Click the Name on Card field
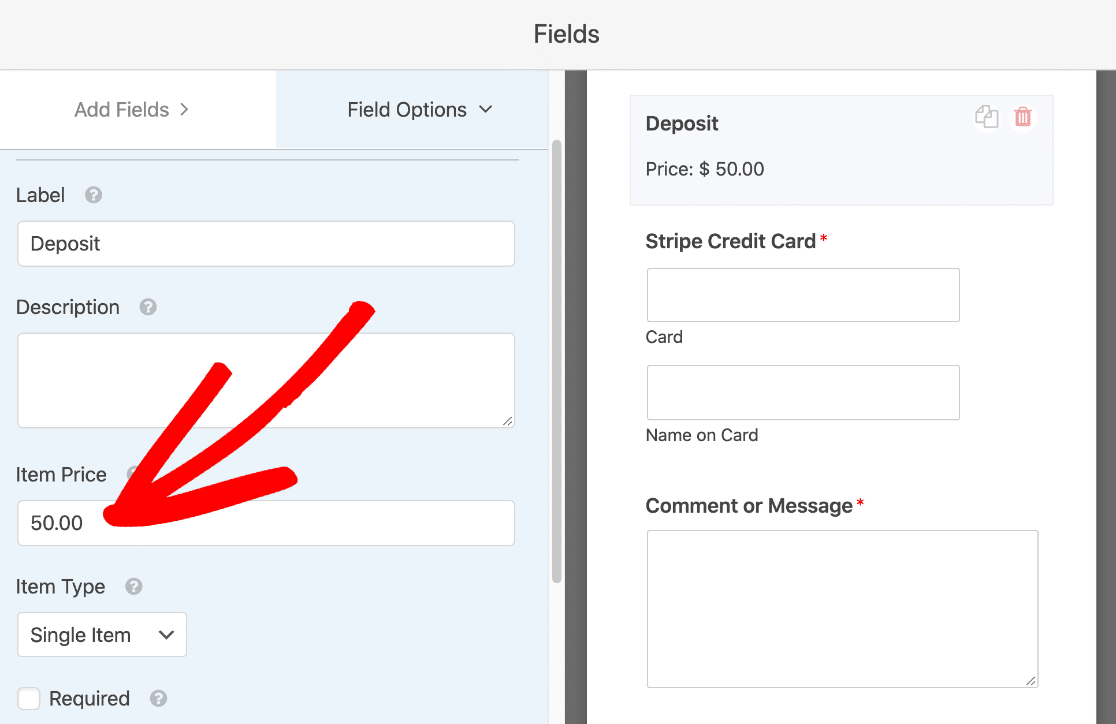The height and width of the screenshot is (724, 1116). click(803, 392)
